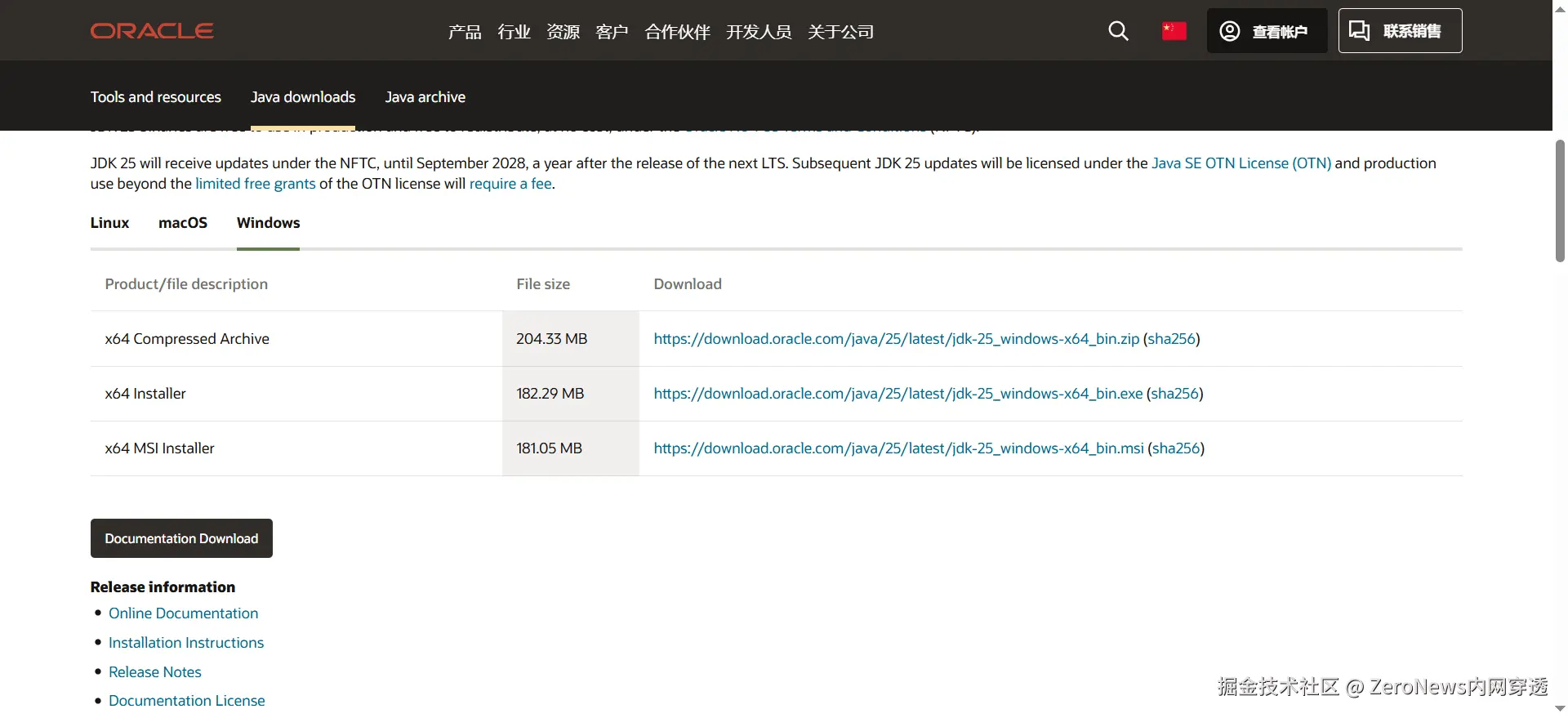The width and height of the screenshot is (1568, 718).
Task: Click the page vertical scrollbar thumb
Action: pos(1560,201)
